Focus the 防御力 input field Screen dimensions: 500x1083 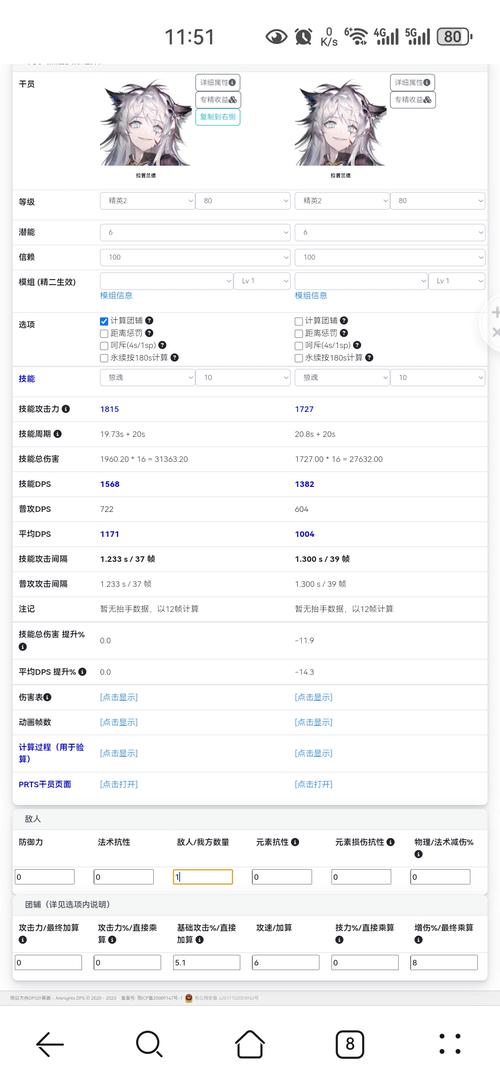(x=44, y=877)
